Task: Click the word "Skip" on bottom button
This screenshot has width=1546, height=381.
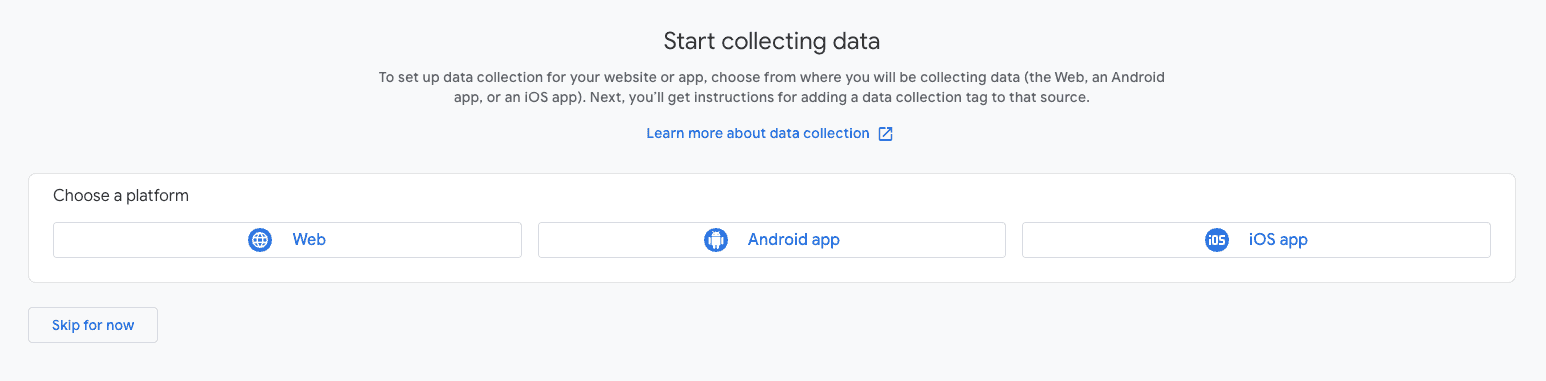Action: point(66,325)
